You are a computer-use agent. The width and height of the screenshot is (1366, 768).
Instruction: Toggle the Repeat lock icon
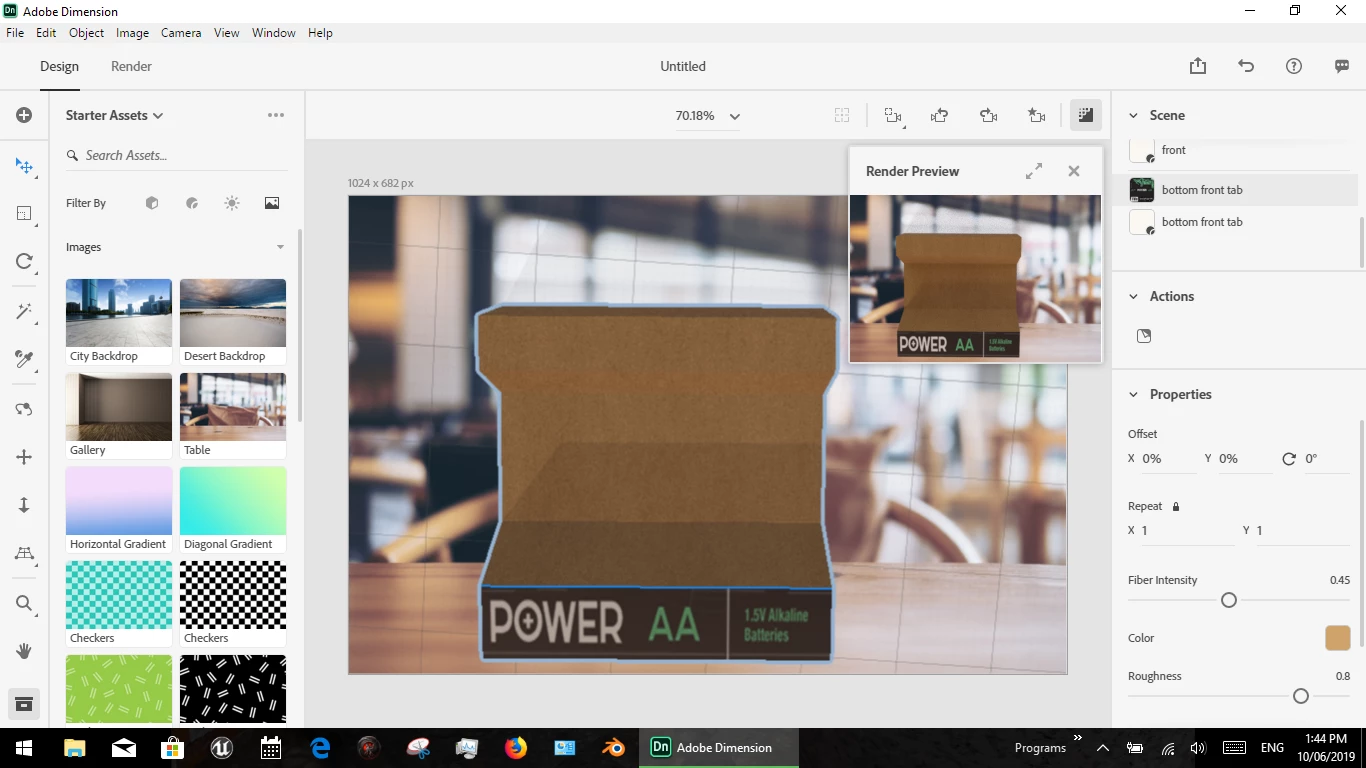pyautogui.click(x=1176, y=506)
